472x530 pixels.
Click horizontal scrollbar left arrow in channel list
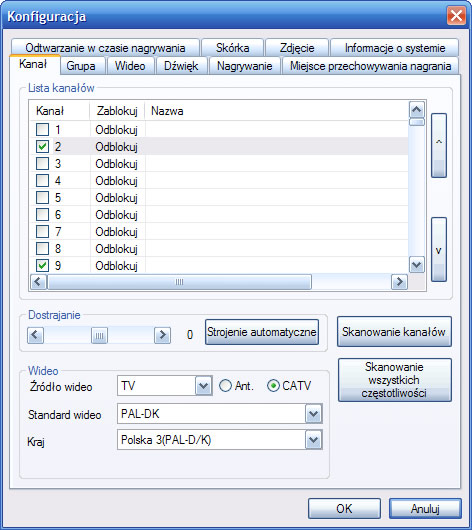pyautogui.click(x=38, y=282)
